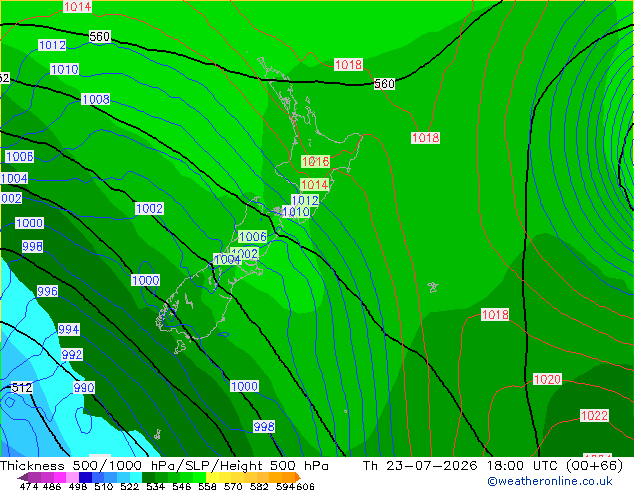634x490 pixels.
Task: Click the blue 990 isobar label
Action: 84,388
